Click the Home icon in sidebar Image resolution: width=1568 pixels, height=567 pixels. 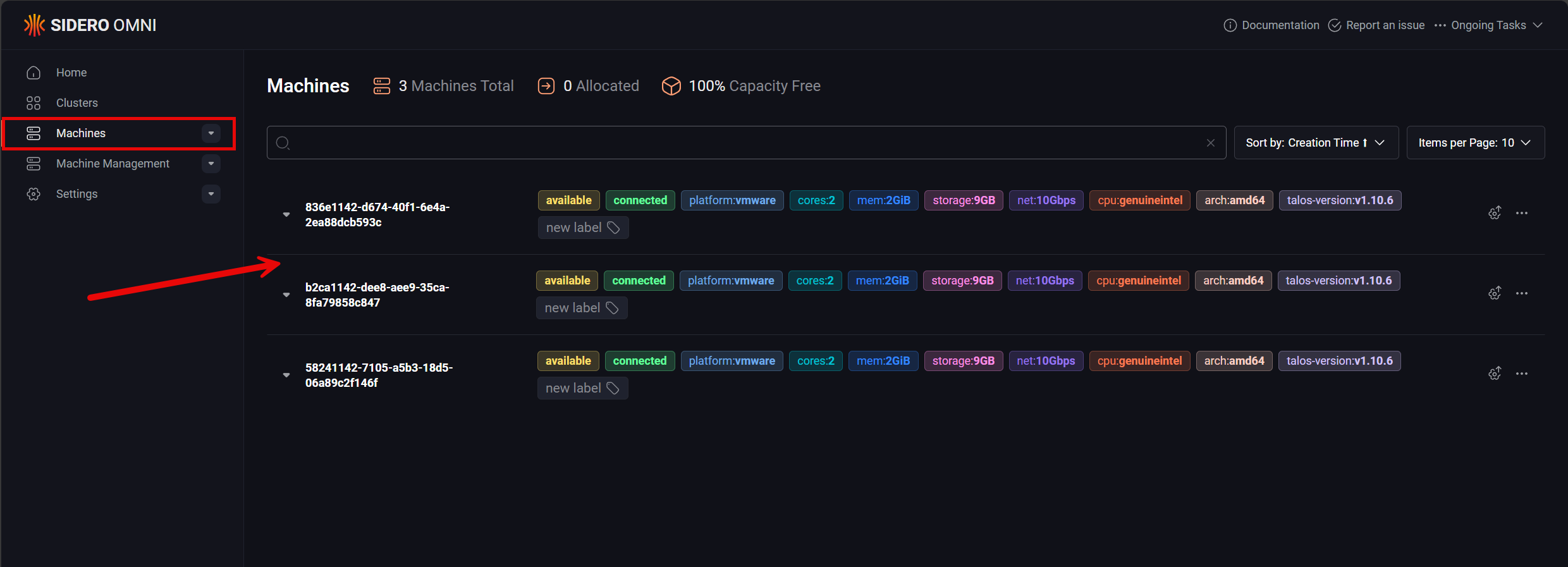point(34,73)
